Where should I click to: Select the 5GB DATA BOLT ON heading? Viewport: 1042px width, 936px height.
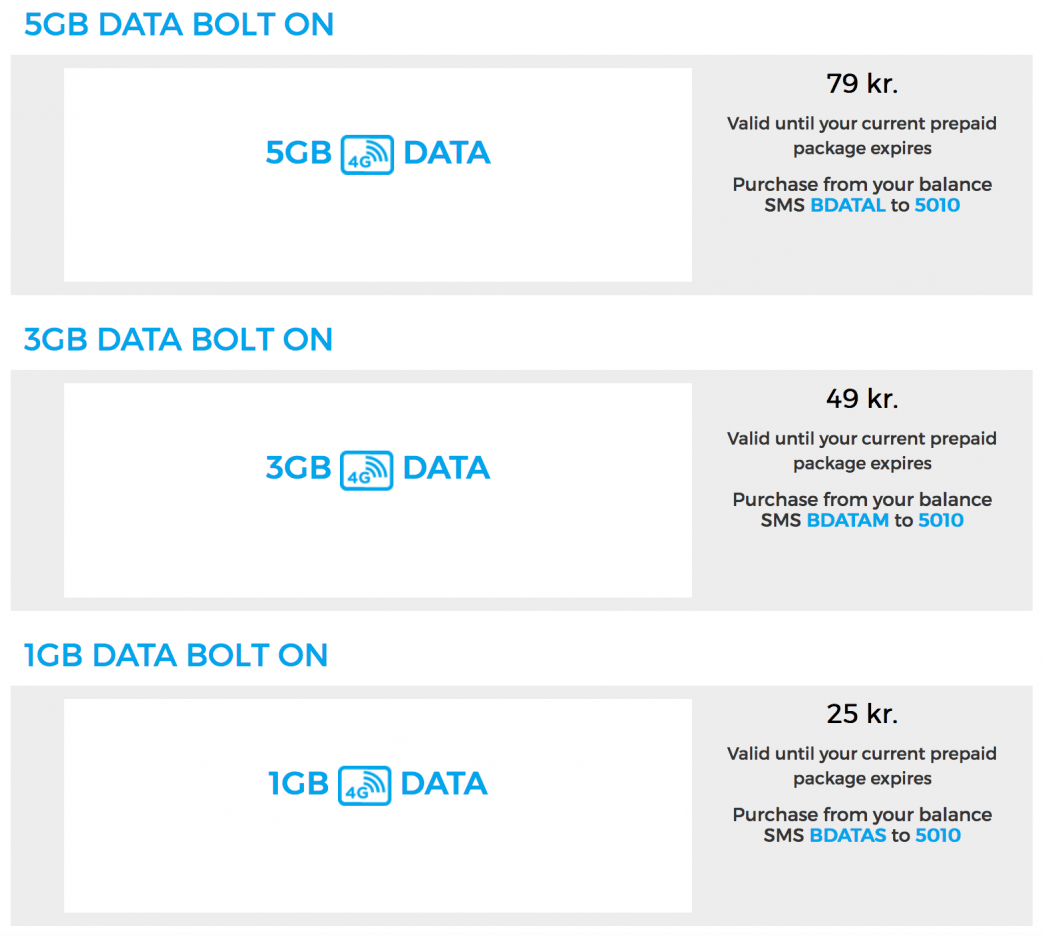pyautogui.click(x=179, y=25)
